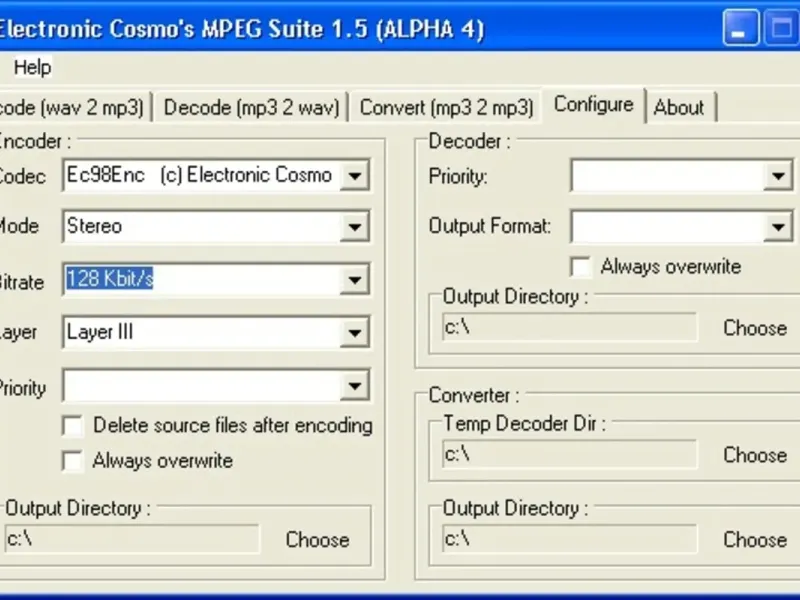
Task: Switch to the Convert (mp3 2 mp3) tab
Action: (446, 107)
